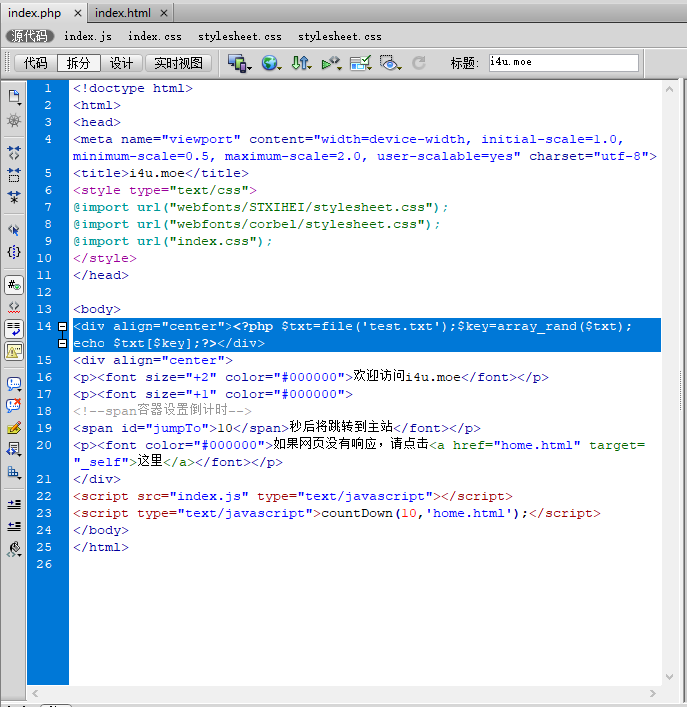Image resolution: width=687 pixels, height=707 pixels.
Task: Toggle line numbers in the coding toolbar
Action: (x=14, y=285)
